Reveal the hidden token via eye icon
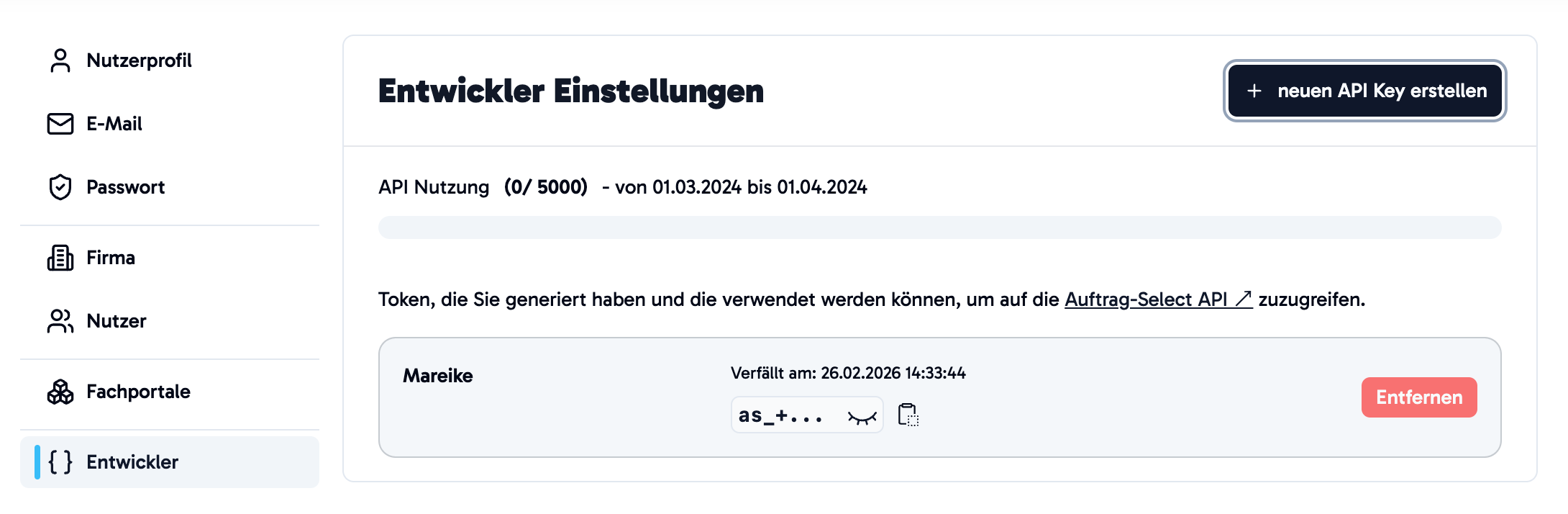The width and height of the screenshot is (1568, 514). [x=862, y=418]
